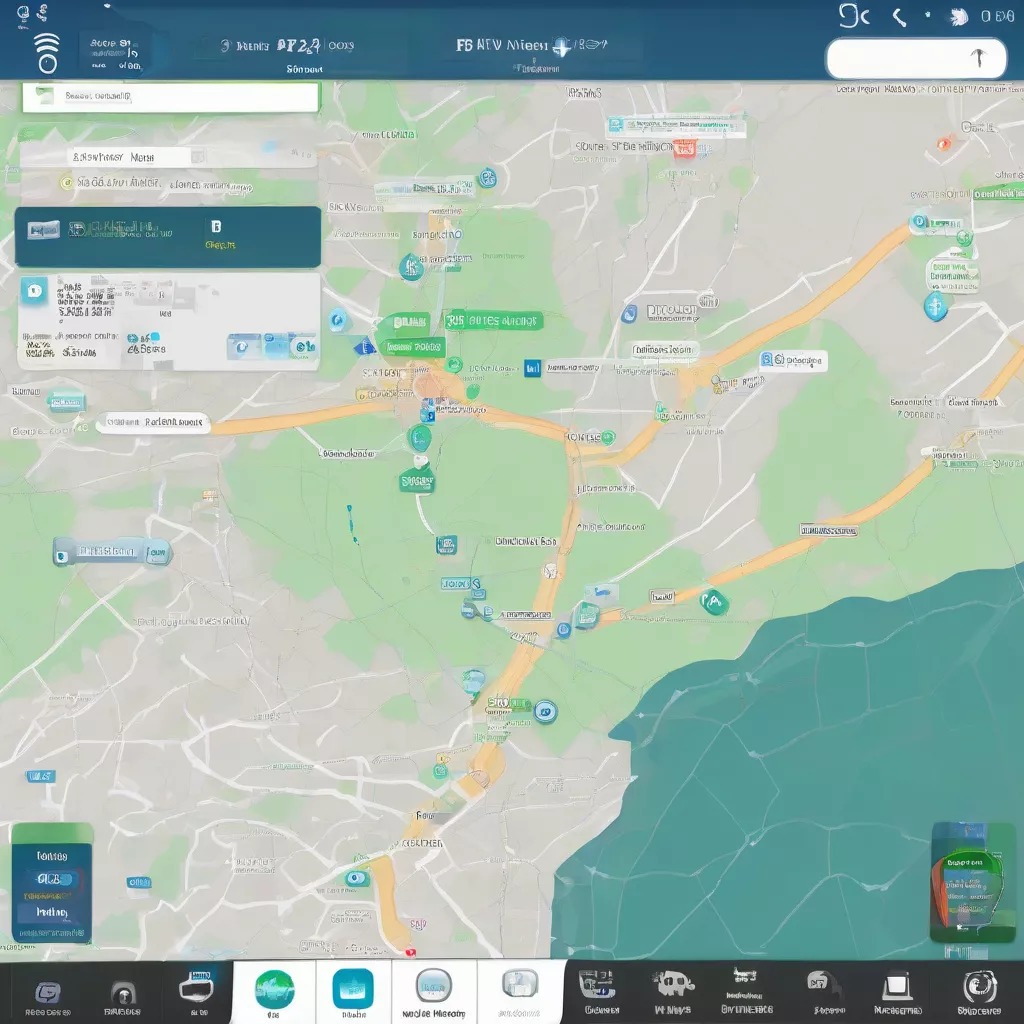This screenshot has height=1024, width=1024.
Task: Expand the green-outlined bar at top left
Action: [170, 98]
